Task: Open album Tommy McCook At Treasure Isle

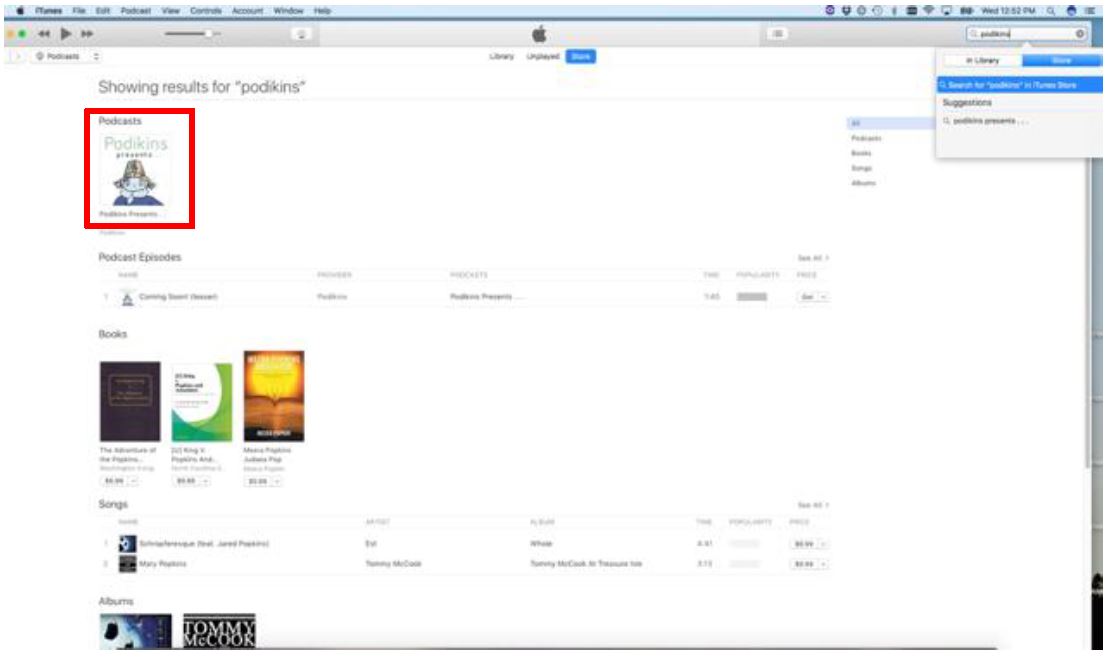Action: pos(586,563)
